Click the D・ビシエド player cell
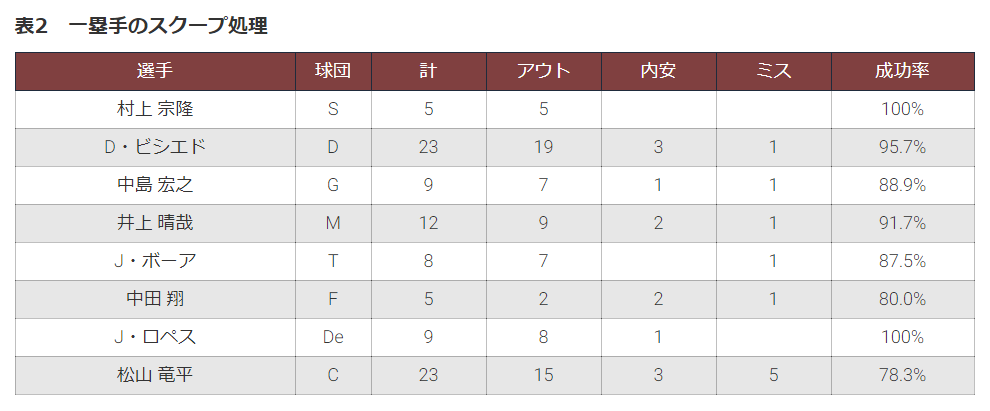 pyautogui.click(x=155, y=147)
